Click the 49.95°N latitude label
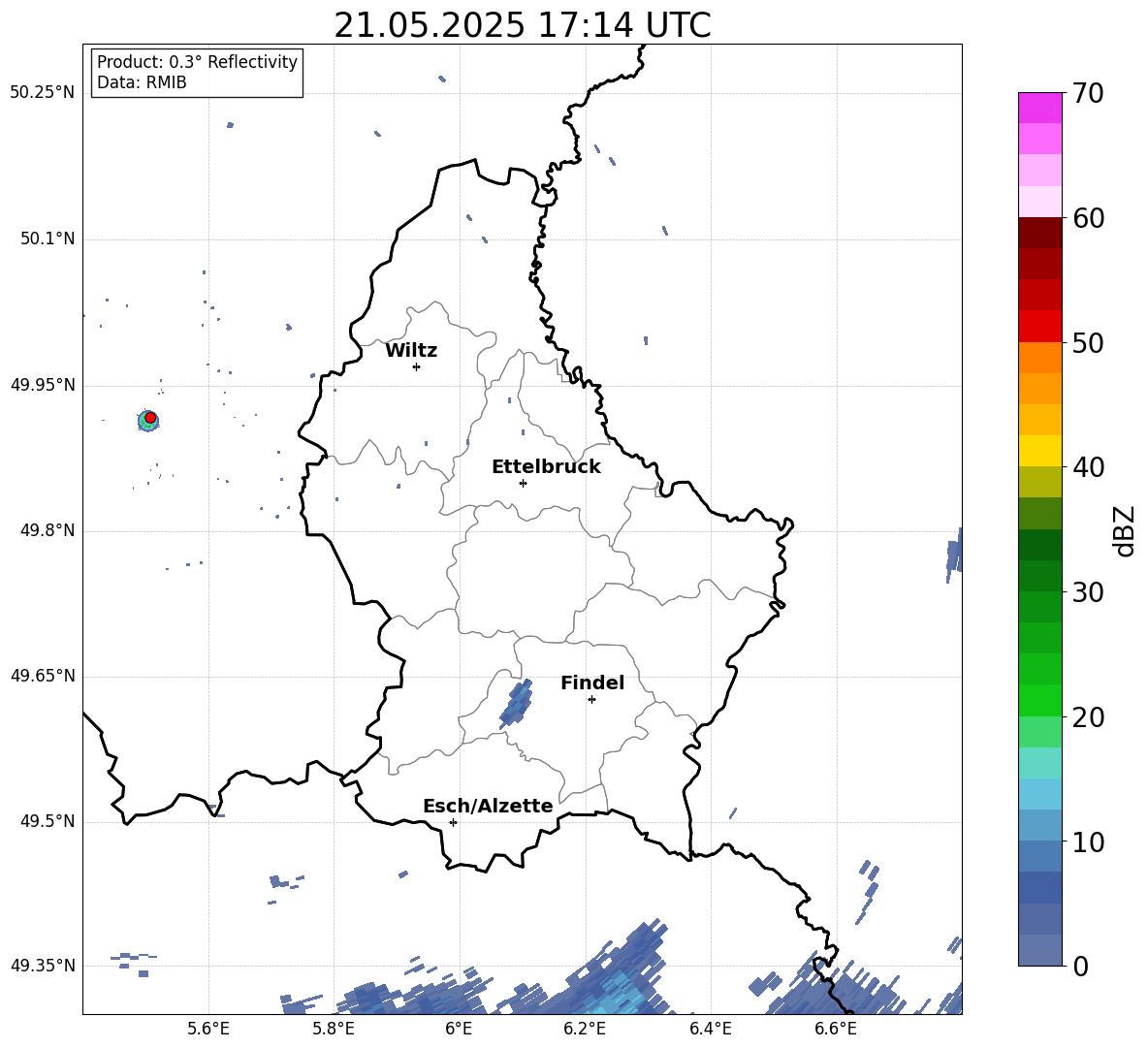This screenshot has width=1148, height=1048. 43,385
